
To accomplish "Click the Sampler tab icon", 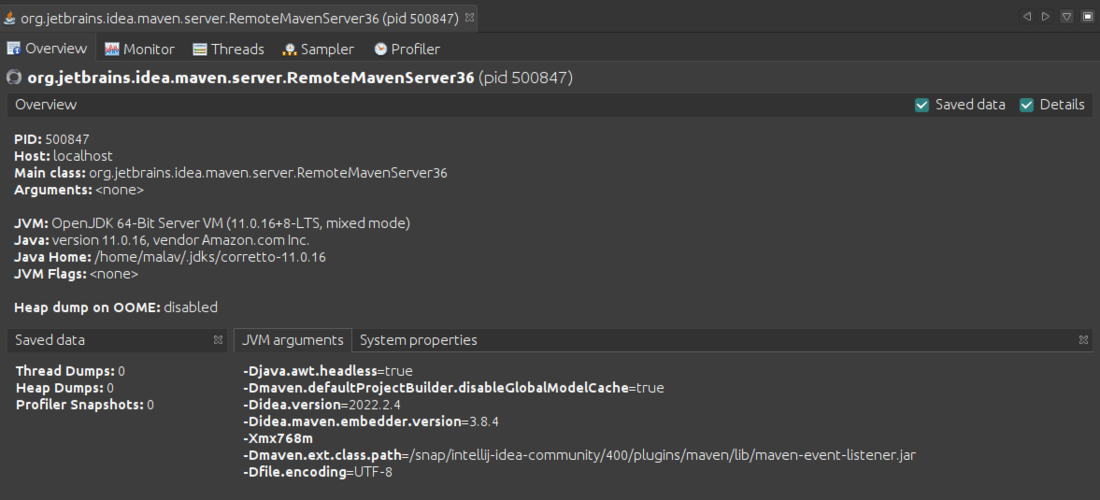I will pos(290,49).
